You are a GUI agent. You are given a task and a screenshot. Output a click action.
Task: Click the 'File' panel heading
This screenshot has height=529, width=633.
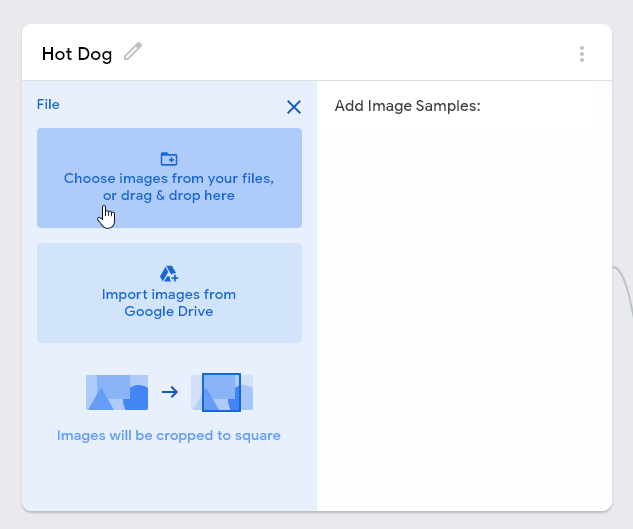(x=48, y=104)
